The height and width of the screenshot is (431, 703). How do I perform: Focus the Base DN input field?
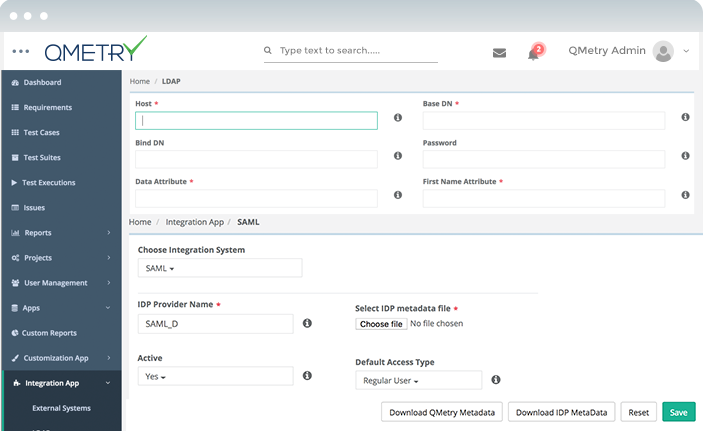click(544, 121)
